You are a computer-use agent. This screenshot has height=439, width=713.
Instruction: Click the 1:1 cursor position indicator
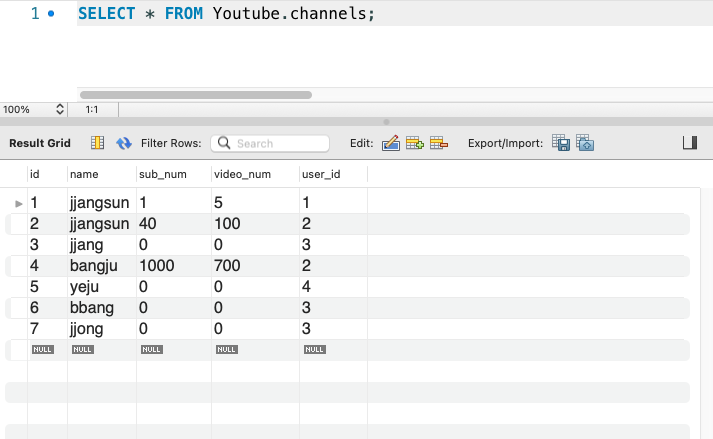point(92,110)
